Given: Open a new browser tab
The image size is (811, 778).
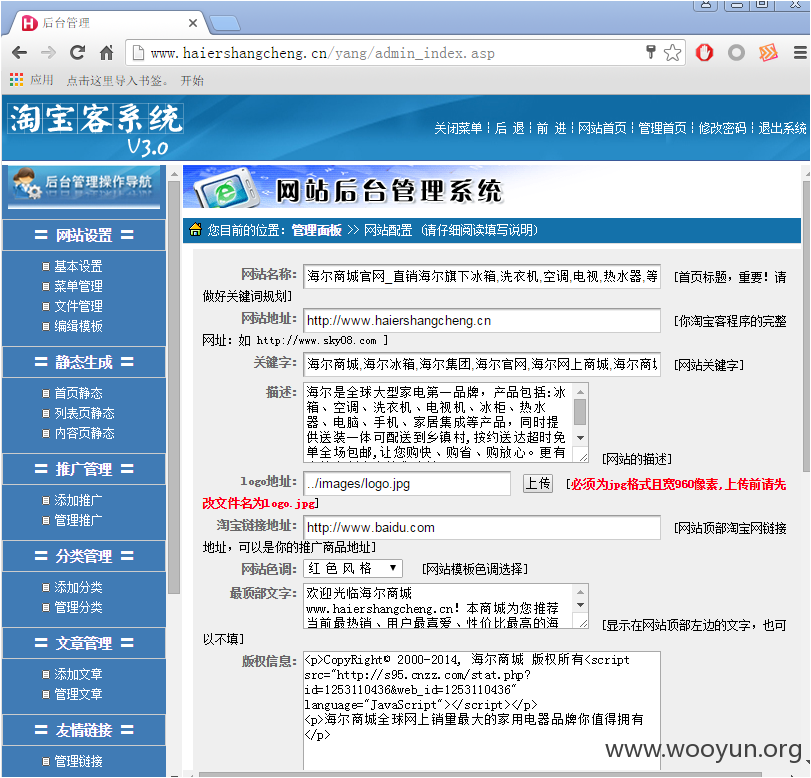Looking at the screenshot, I should click(225, 23).
